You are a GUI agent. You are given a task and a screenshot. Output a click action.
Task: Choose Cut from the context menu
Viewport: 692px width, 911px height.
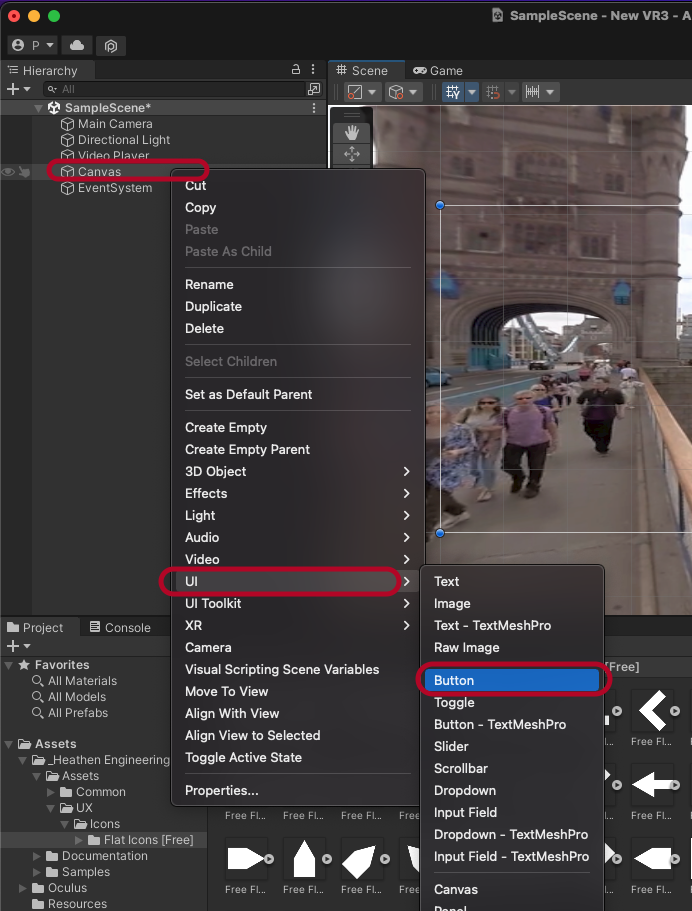pos(195,185)
